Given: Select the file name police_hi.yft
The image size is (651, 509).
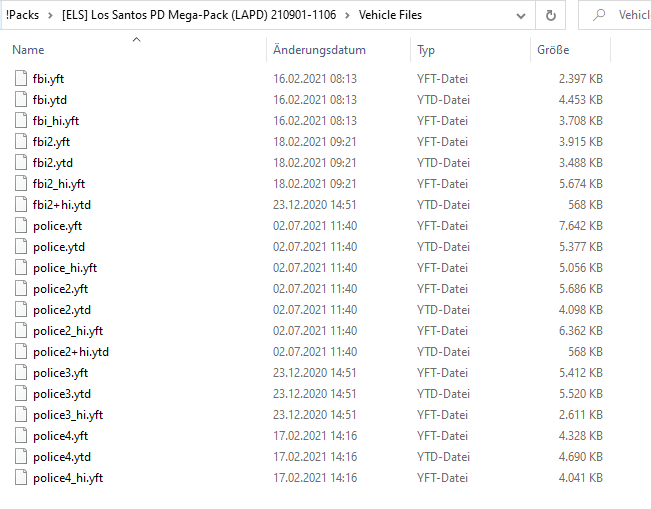Looking at the screenshot, I should click(x=65, y=268).
